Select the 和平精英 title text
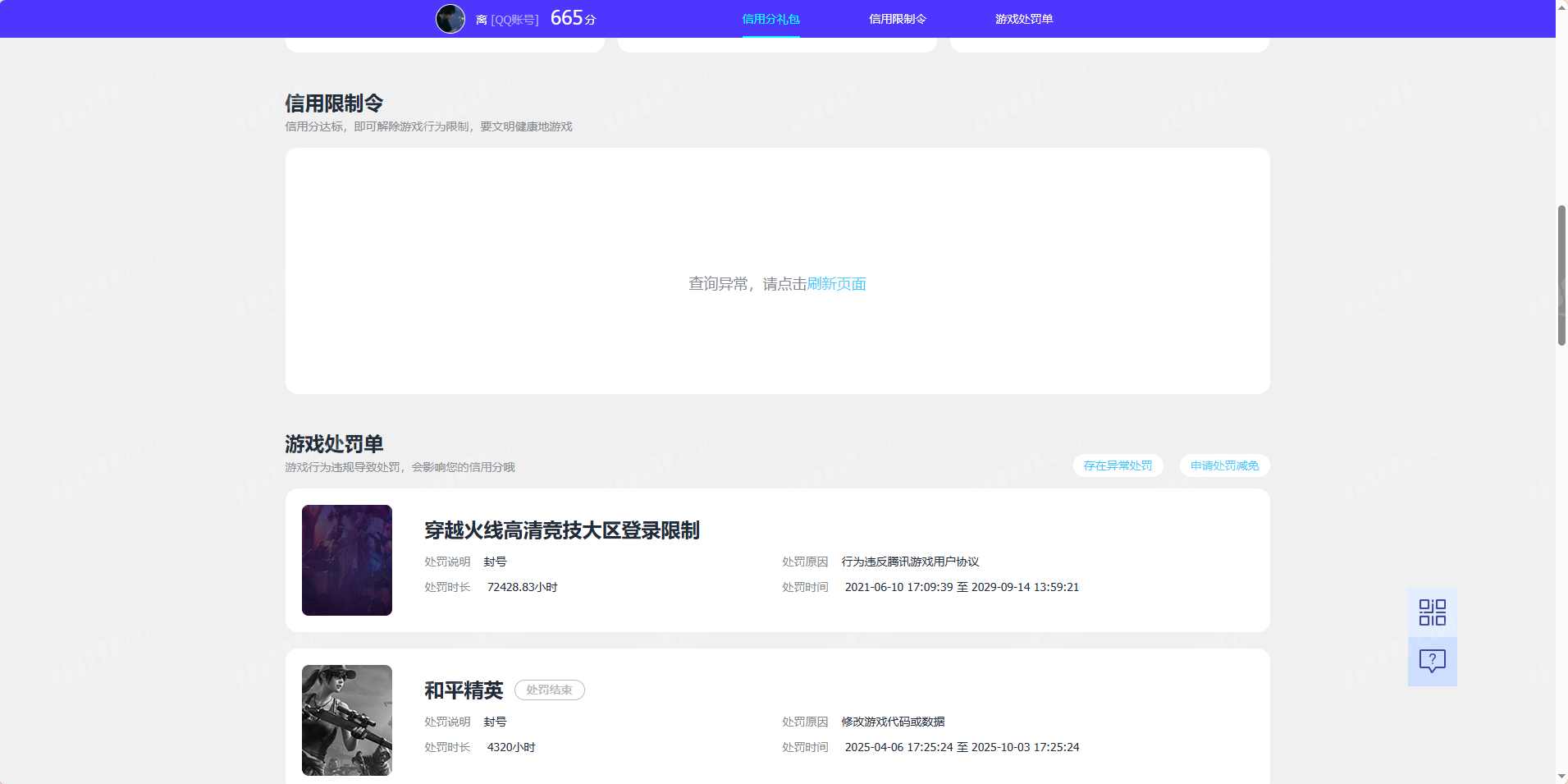The image size is (1568, 784). pyautogui.click(x=464, y=690)
